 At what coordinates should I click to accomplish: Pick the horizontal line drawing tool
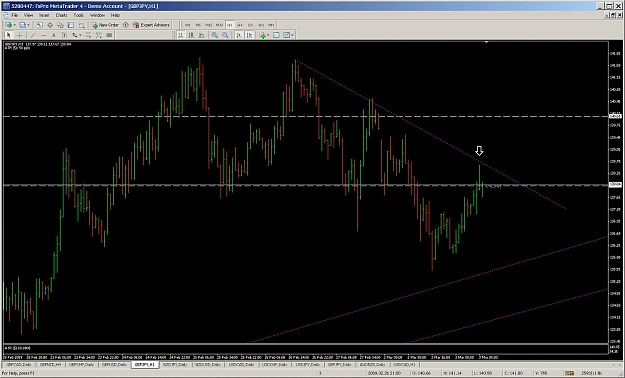pos(43,35)
